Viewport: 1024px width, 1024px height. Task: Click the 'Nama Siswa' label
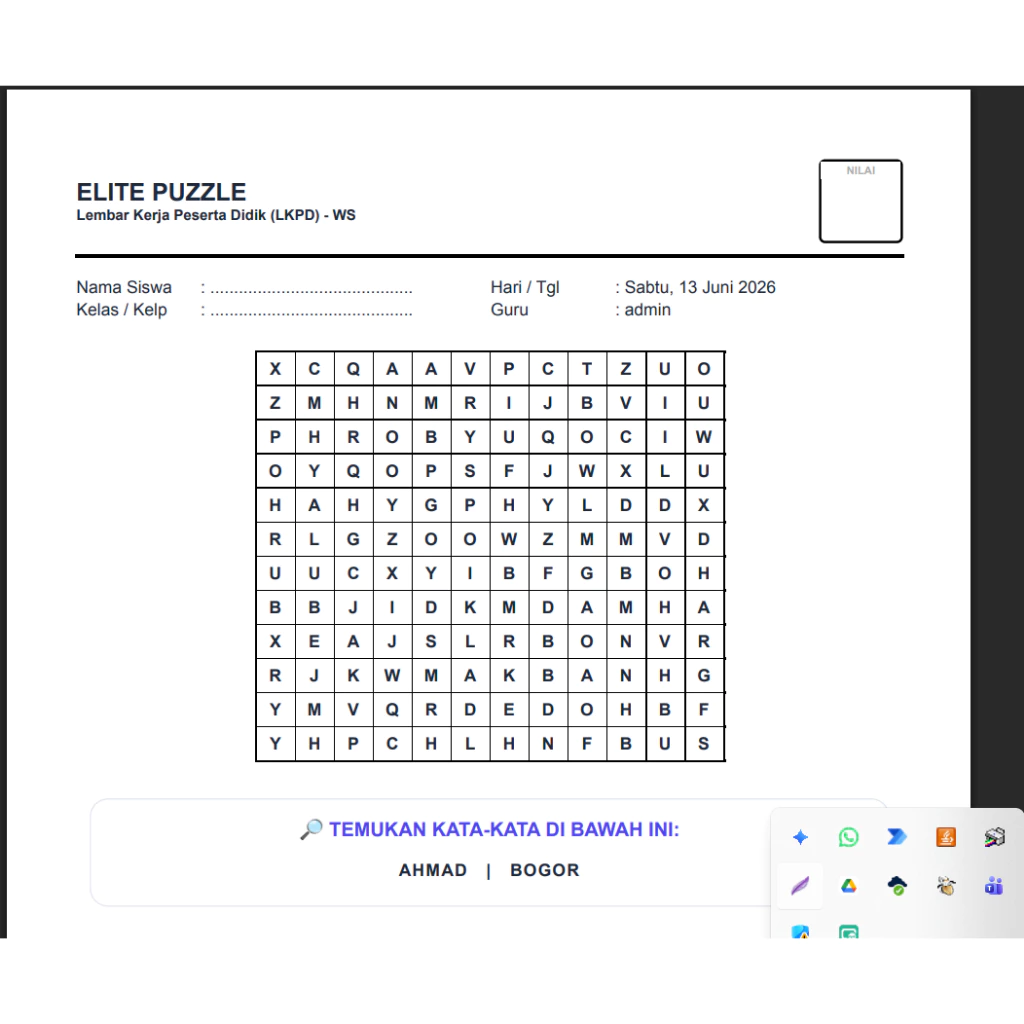[124, 287]
